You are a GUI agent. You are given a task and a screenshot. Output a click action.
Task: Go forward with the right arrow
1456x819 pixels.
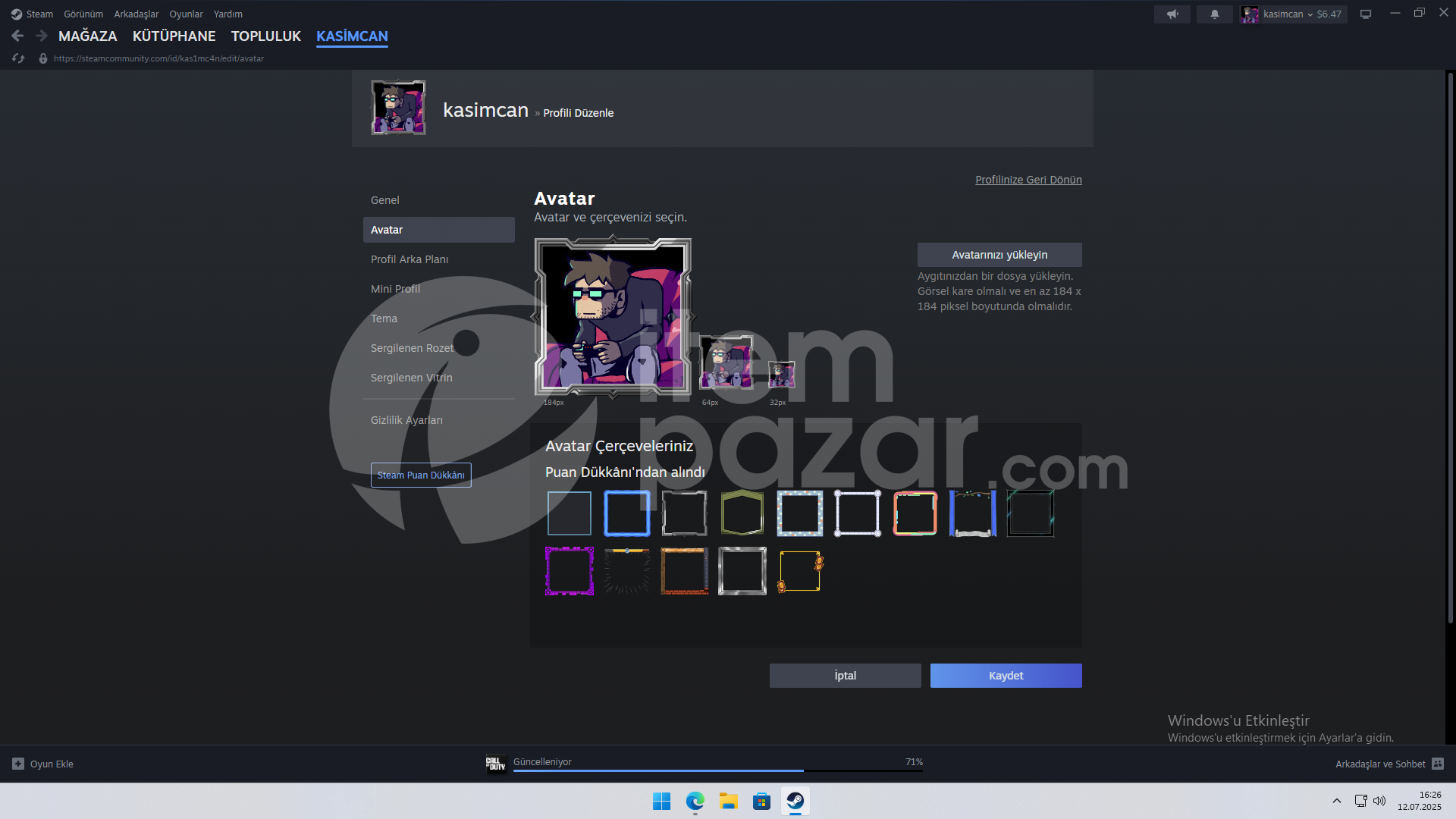click(41, 36)
